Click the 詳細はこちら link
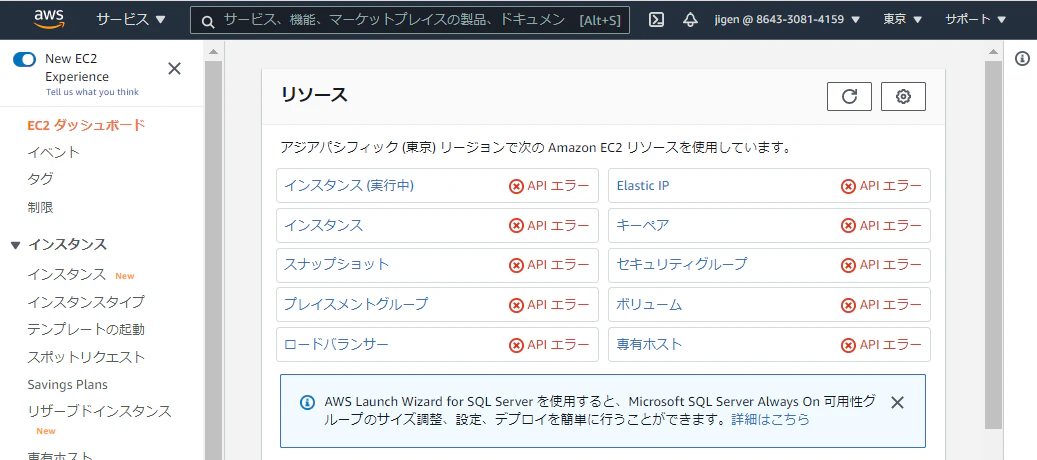The height and width of the screenshot is (460, 1037). [770, 419]
